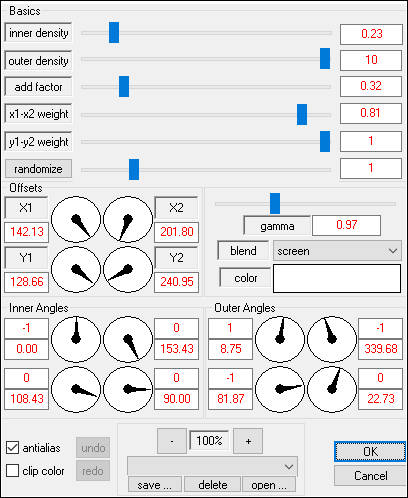Click the gamma slider handle
Viewport: 408px width, 498px height.
pyautogui.click(x=275, y=203)
